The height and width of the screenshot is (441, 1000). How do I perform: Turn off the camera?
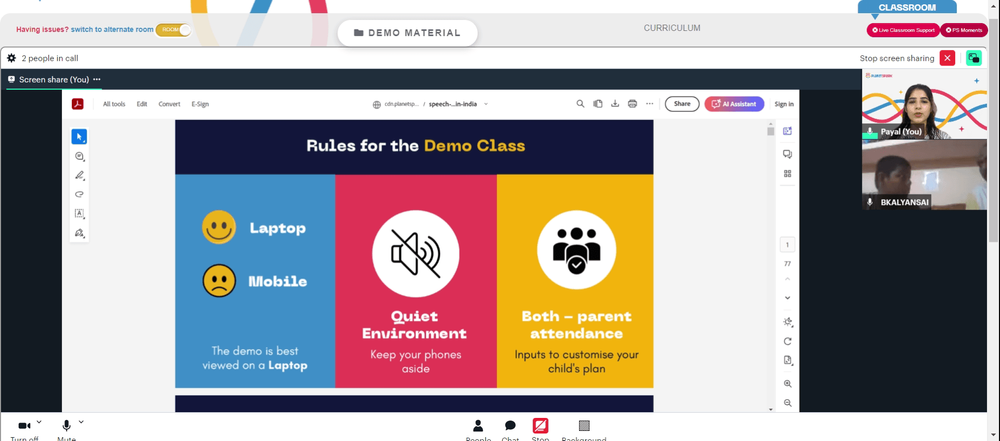click(x=24, y=428)
